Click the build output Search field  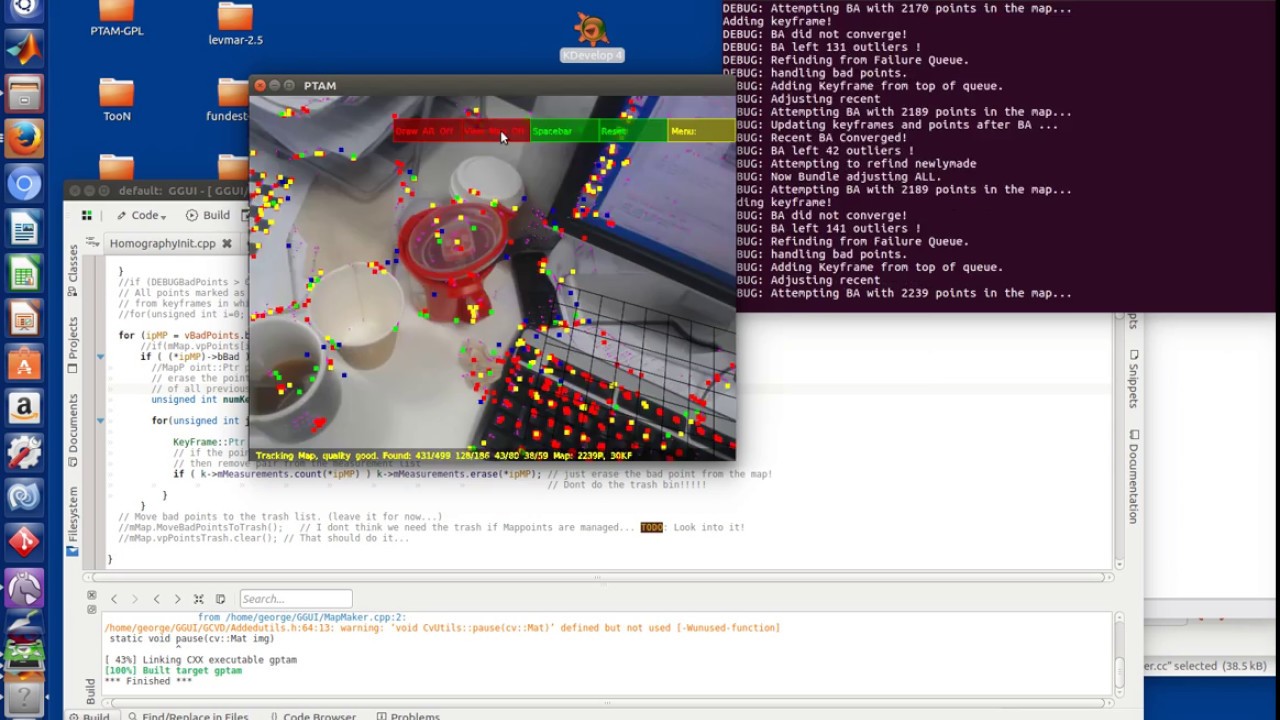[x=296, y=599]
